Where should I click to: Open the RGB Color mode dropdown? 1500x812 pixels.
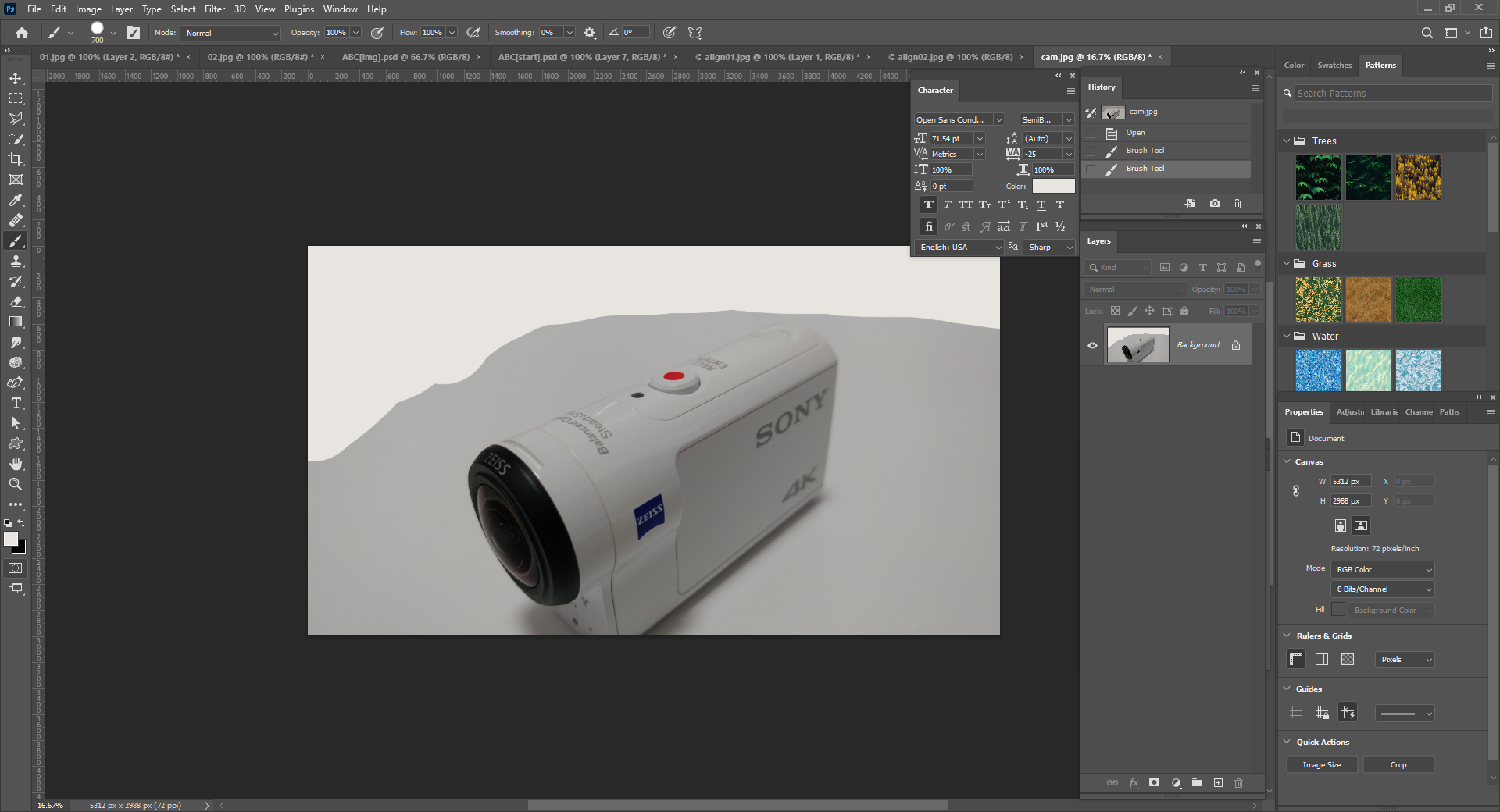tap(1383, 569)
